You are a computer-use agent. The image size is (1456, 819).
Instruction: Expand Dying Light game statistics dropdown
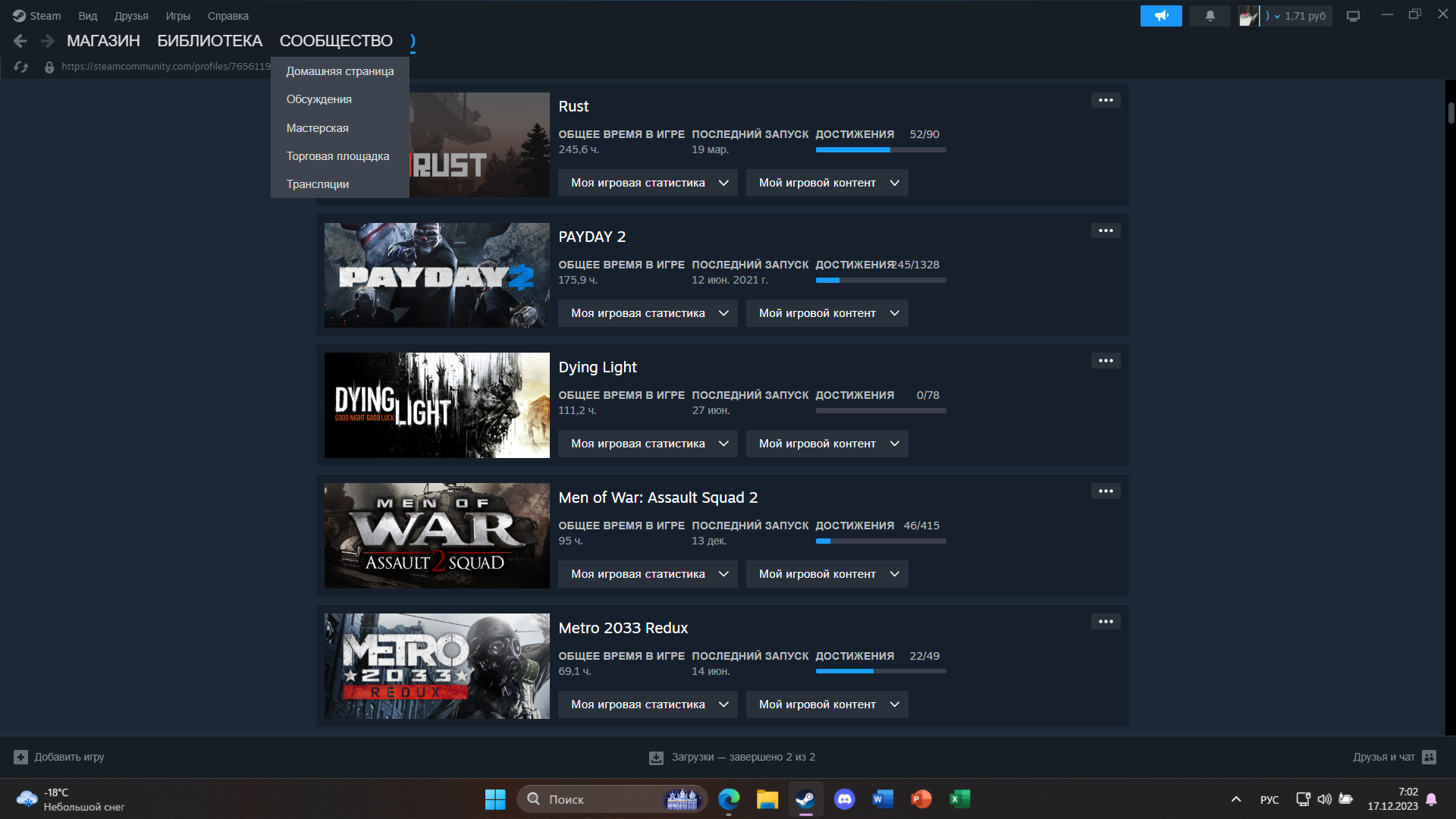pyautogui.click(x=648, y=444)
